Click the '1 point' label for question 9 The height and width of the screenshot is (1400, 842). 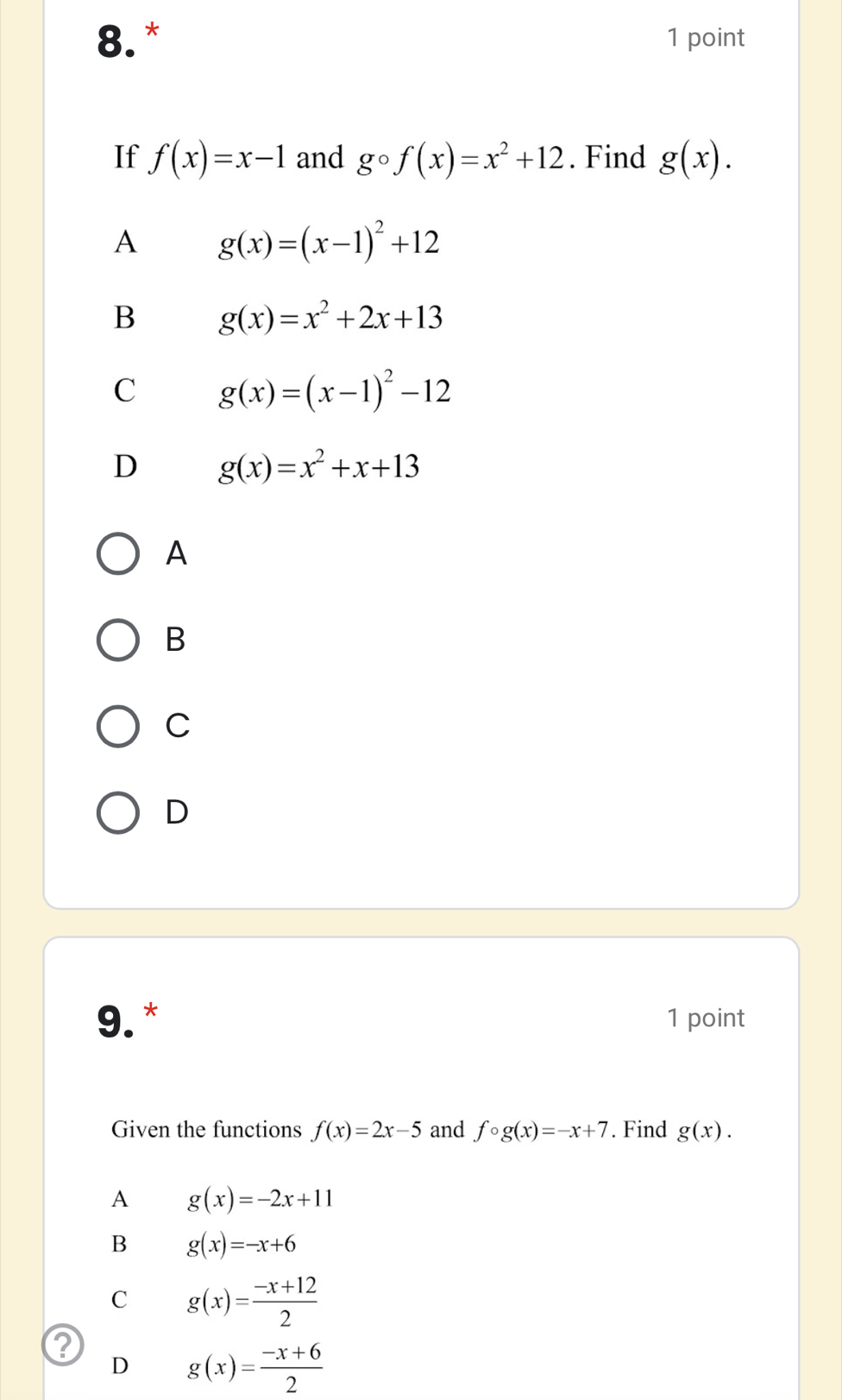click(705, 1018)
